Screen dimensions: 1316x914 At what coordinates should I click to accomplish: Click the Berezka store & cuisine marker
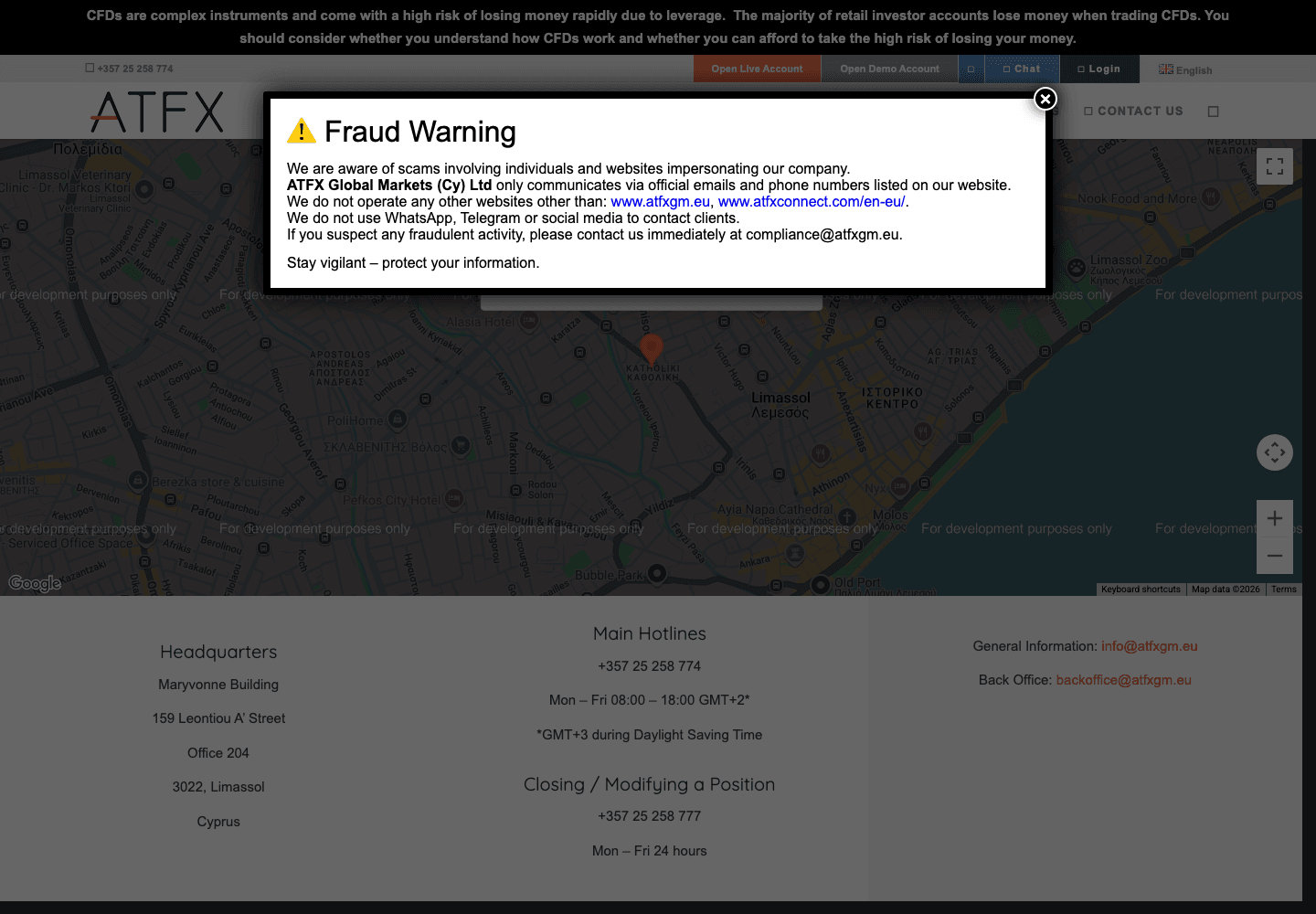[137, 480]
